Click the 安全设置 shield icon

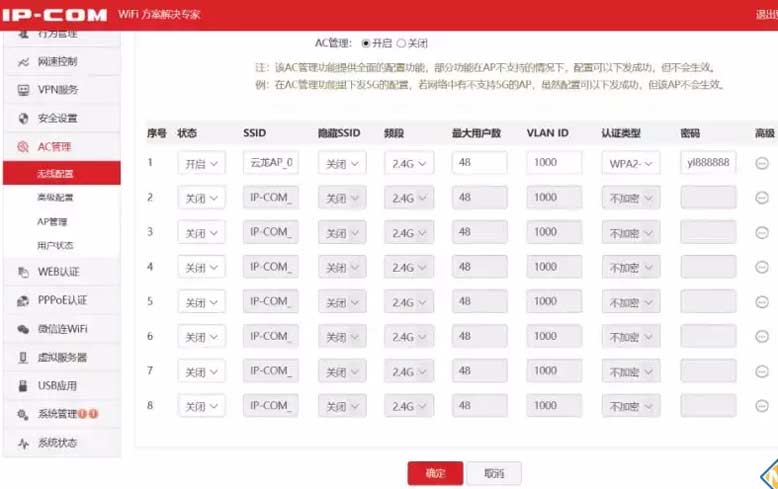coord(23,118)
